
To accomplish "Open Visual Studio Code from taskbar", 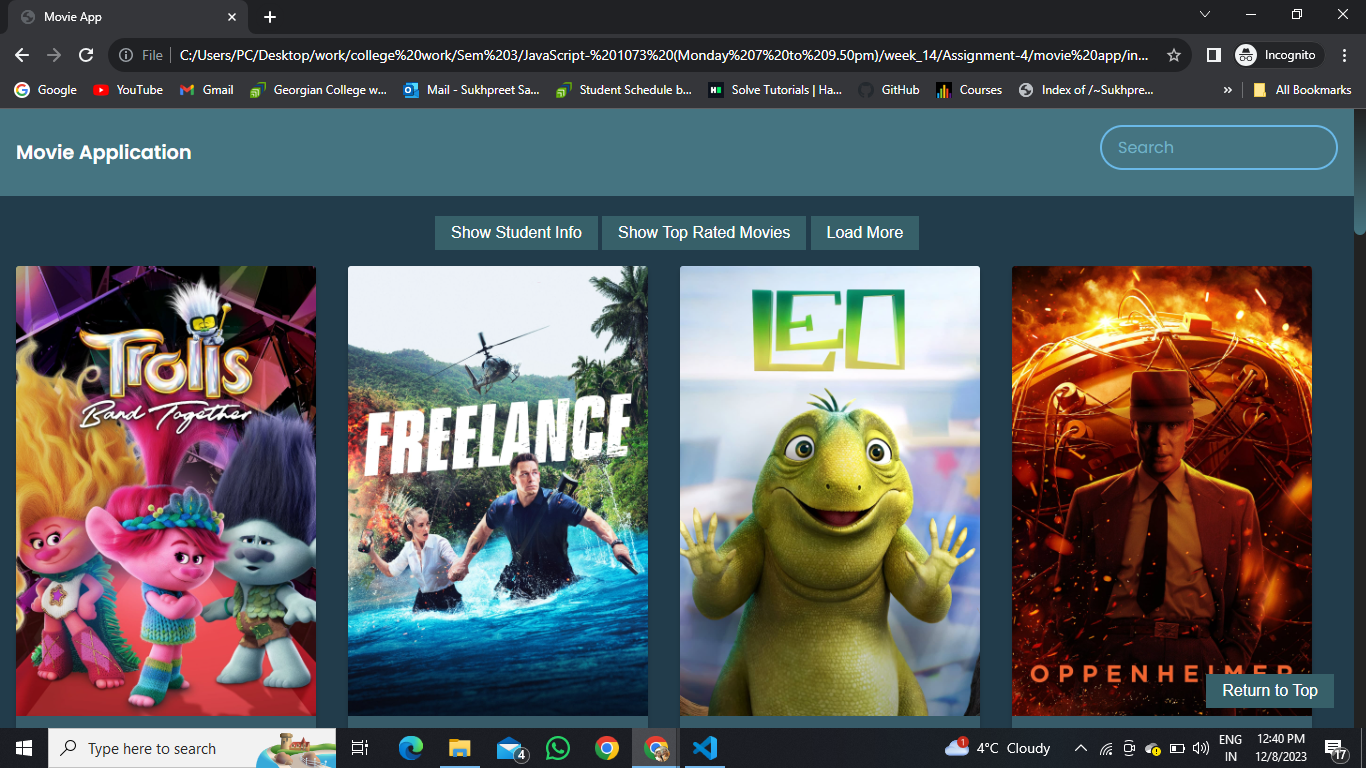I will tap(704, 748).
